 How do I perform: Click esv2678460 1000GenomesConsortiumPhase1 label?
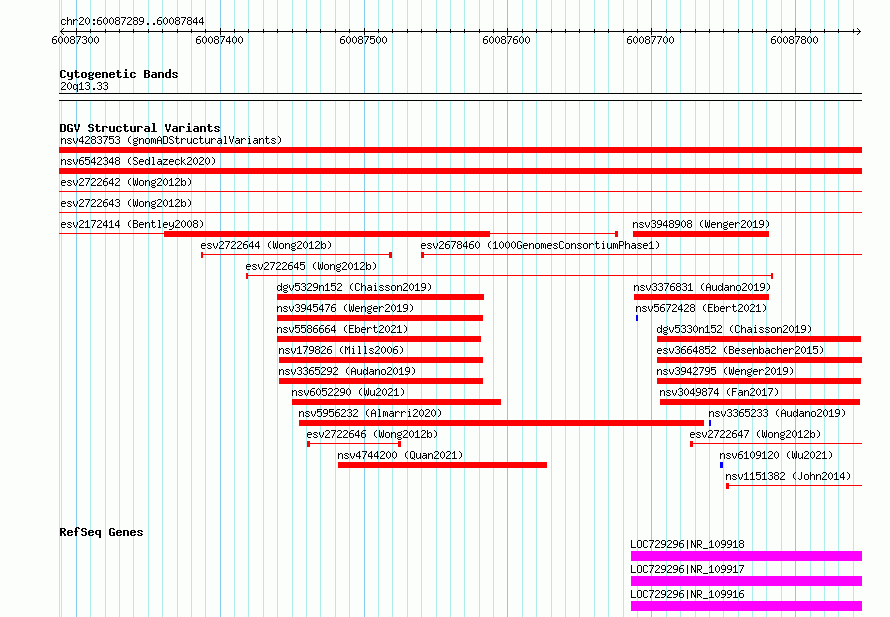coord(540,245)
